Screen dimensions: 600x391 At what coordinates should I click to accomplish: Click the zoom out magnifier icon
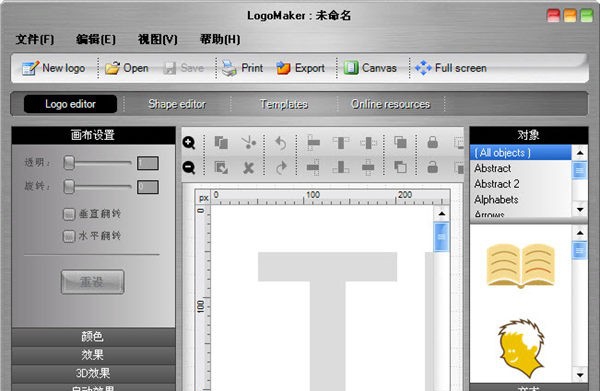click(189, 168)
